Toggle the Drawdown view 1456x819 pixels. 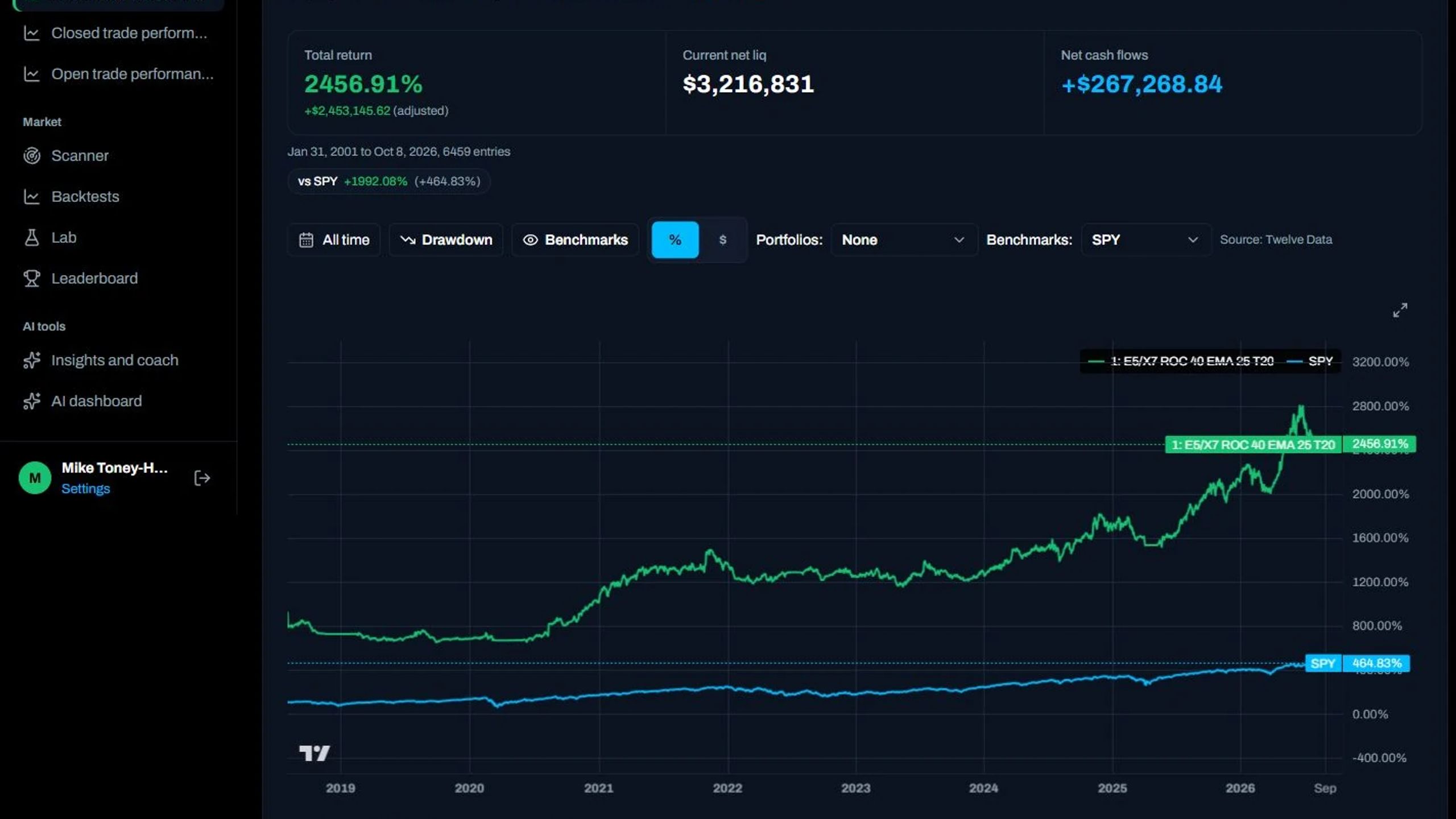coord(446,240)
